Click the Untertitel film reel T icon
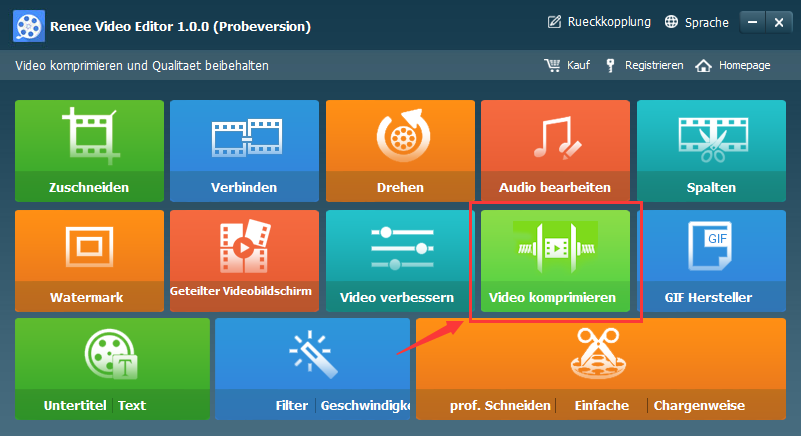This screenshot has height=436, width=801. click(111, 354)
